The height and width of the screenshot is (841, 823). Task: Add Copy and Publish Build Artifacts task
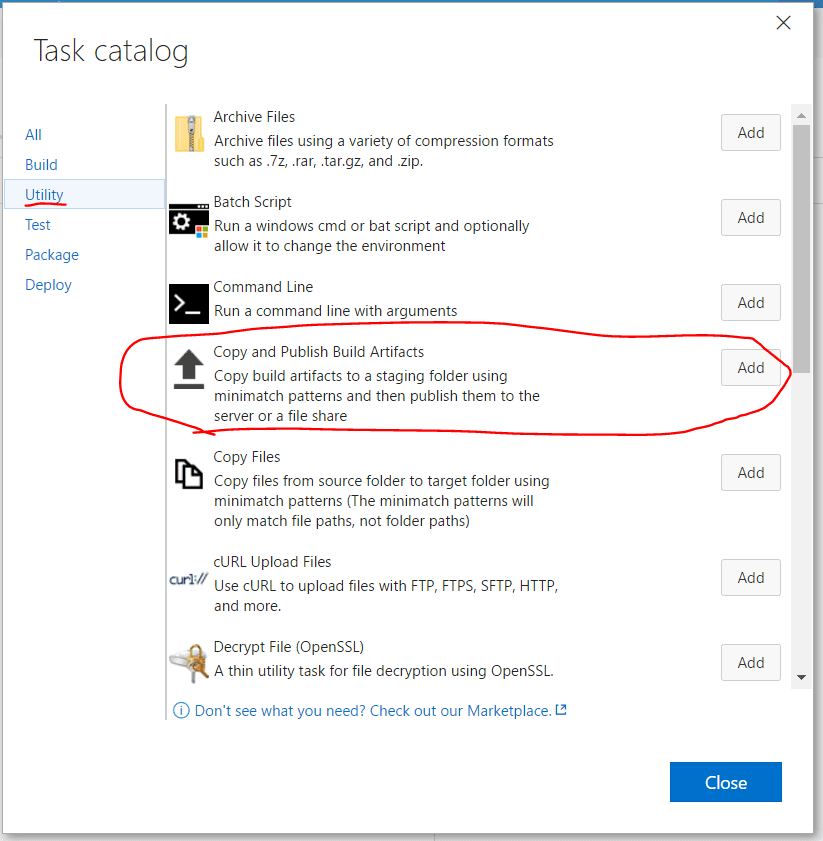[751, 367]
